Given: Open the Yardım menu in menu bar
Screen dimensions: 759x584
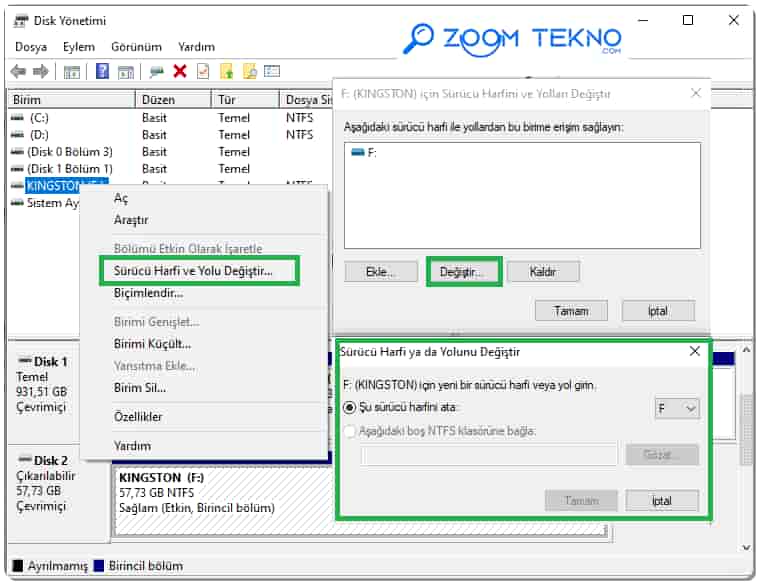Looking at the screenshot, I should coord(197,47).
